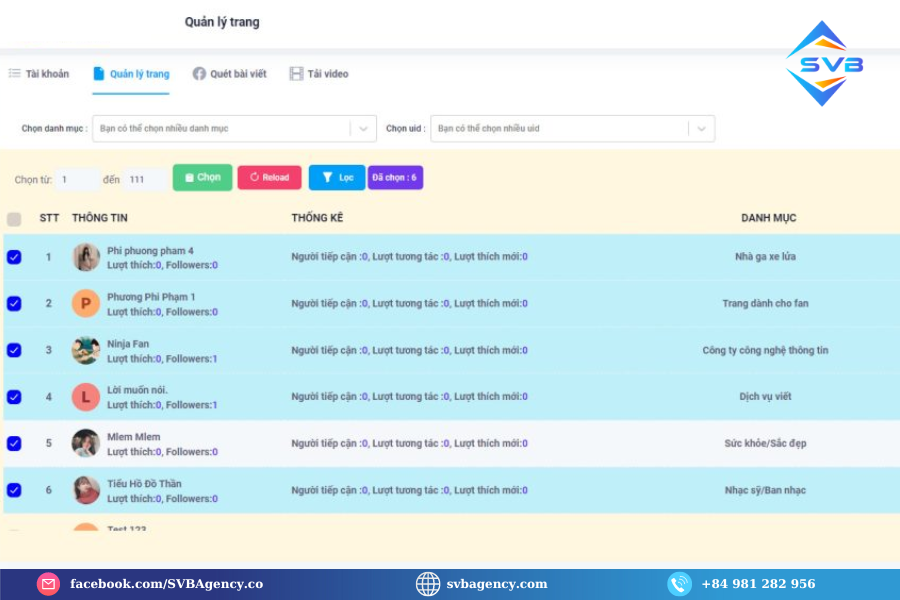Click the globe icon beside svbagency.com
The height and width of the screenshot is (600, 900).
click(x=428, y=584)
